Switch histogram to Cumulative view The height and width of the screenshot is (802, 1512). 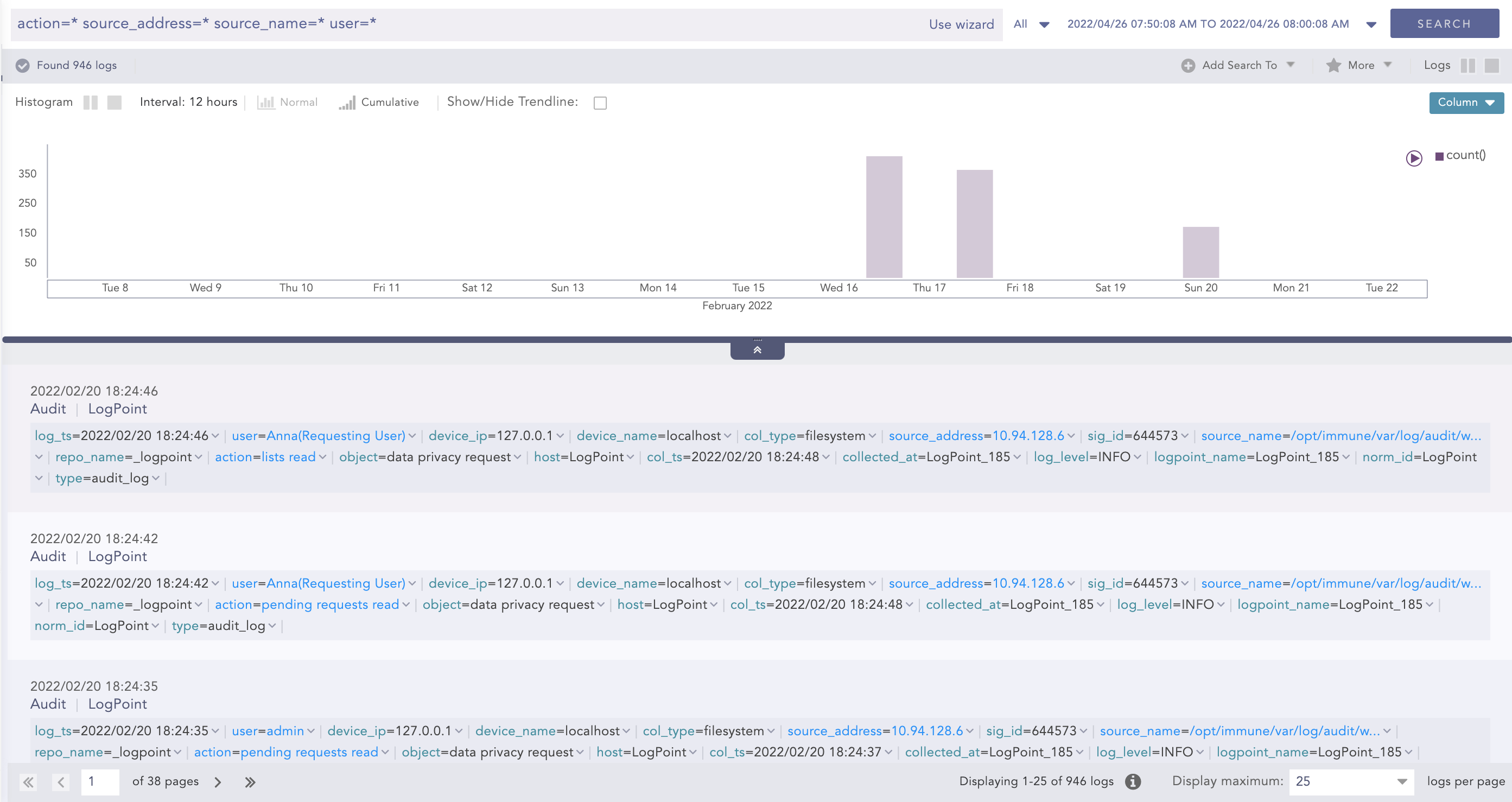coord(380,102)
